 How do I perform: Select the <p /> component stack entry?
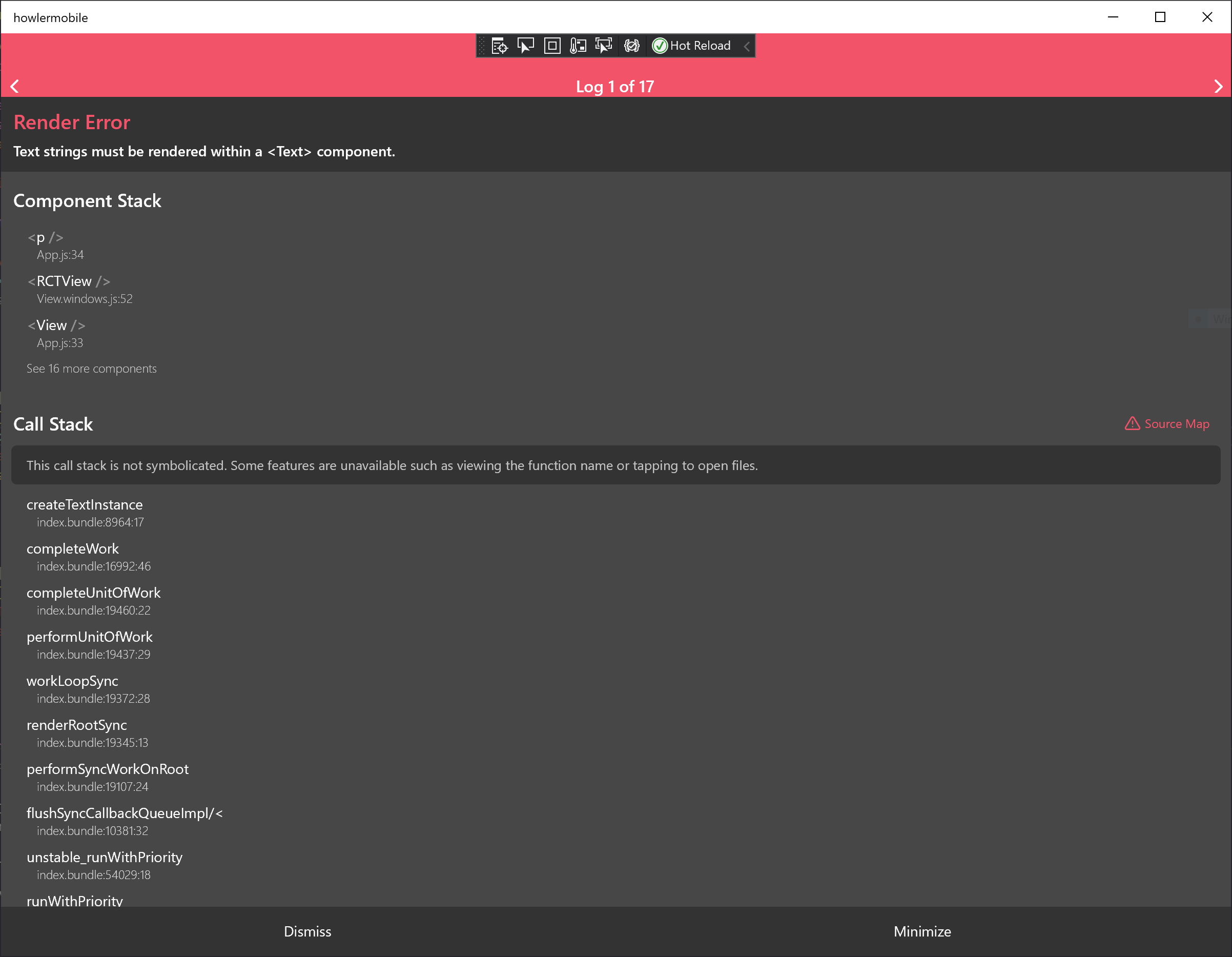click(45, 237)
